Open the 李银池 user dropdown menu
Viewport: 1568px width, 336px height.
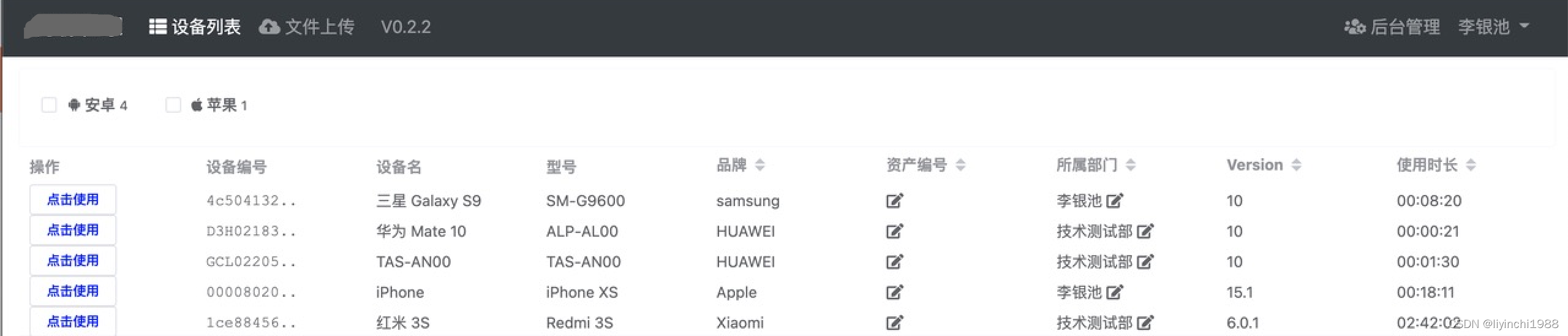tap(1493, 27)
